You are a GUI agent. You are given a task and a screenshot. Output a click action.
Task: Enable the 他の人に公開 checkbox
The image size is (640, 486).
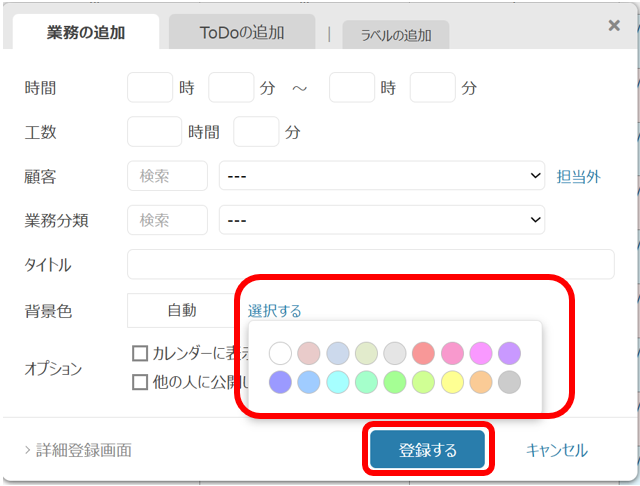point(141,381)
